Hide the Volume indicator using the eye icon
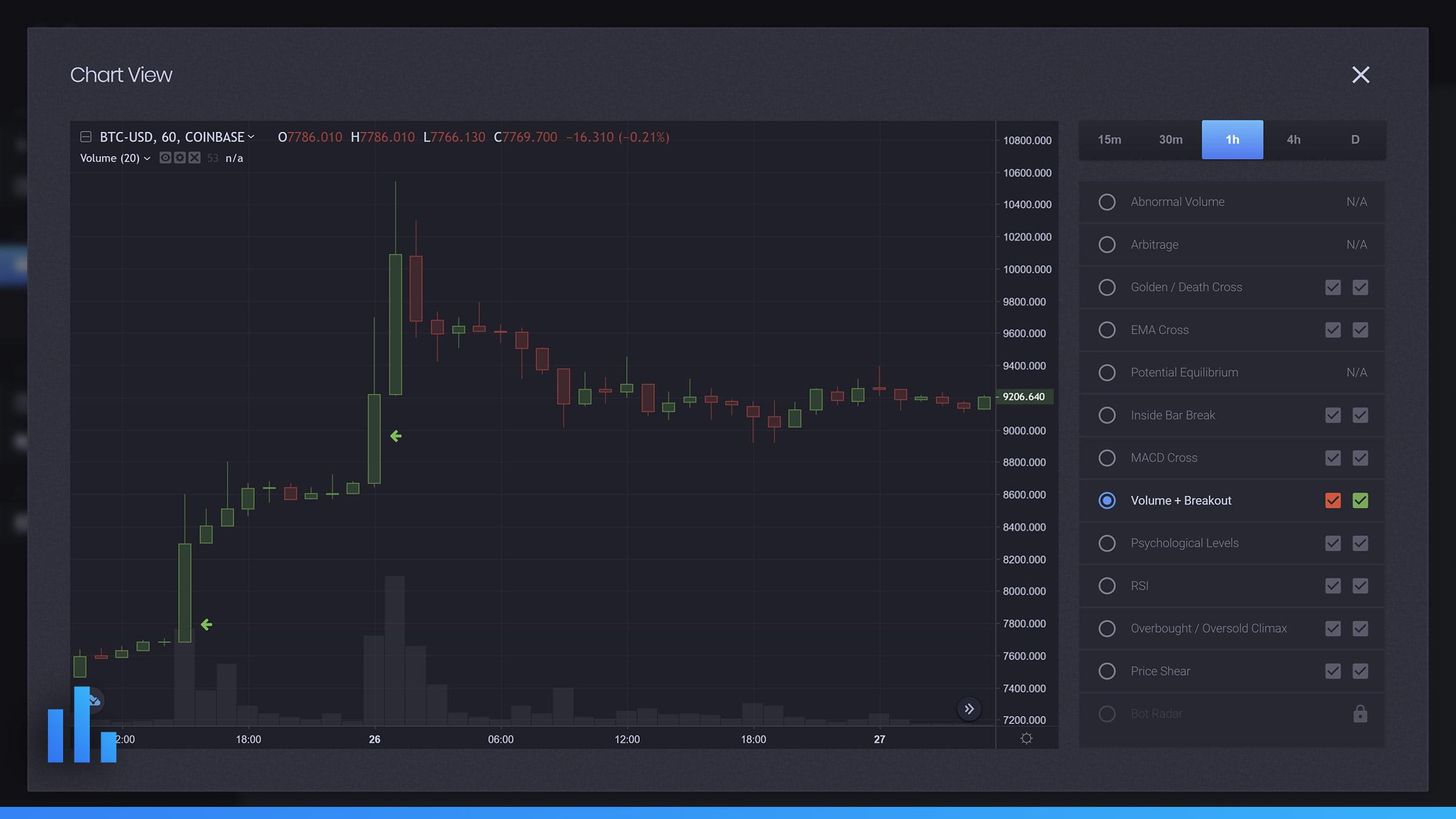This screenshot has width=1456, height=819. coord(165,158)
